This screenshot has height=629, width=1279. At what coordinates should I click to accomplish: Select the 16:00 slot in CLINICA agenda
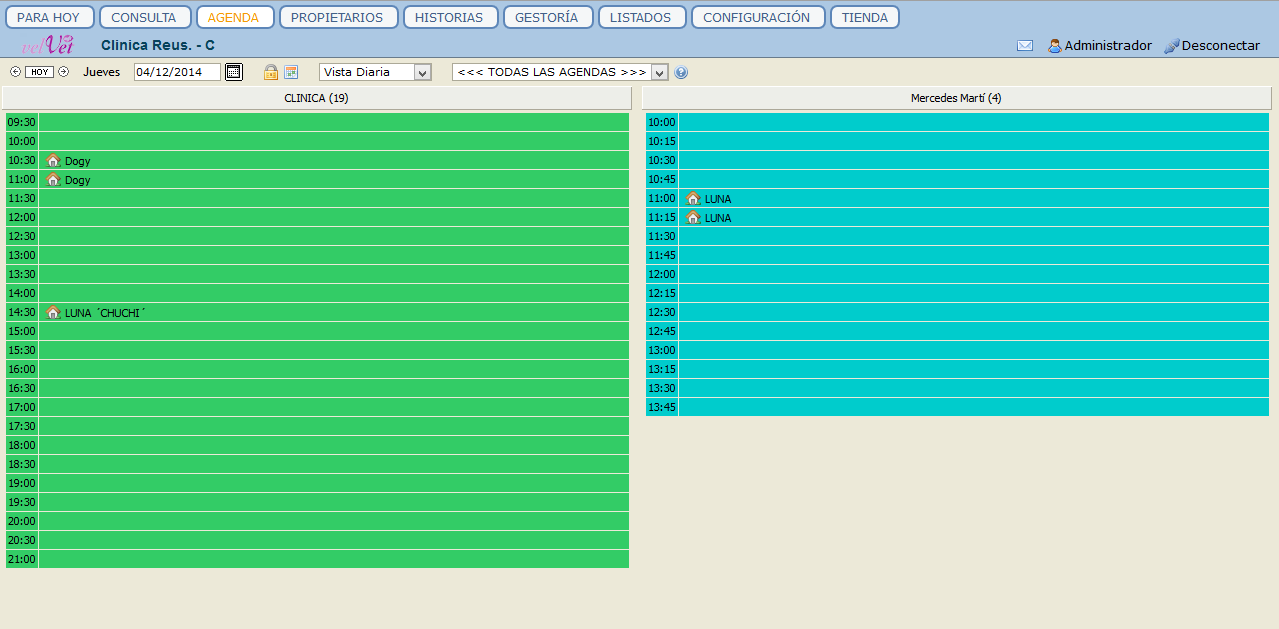click(333, 369)
